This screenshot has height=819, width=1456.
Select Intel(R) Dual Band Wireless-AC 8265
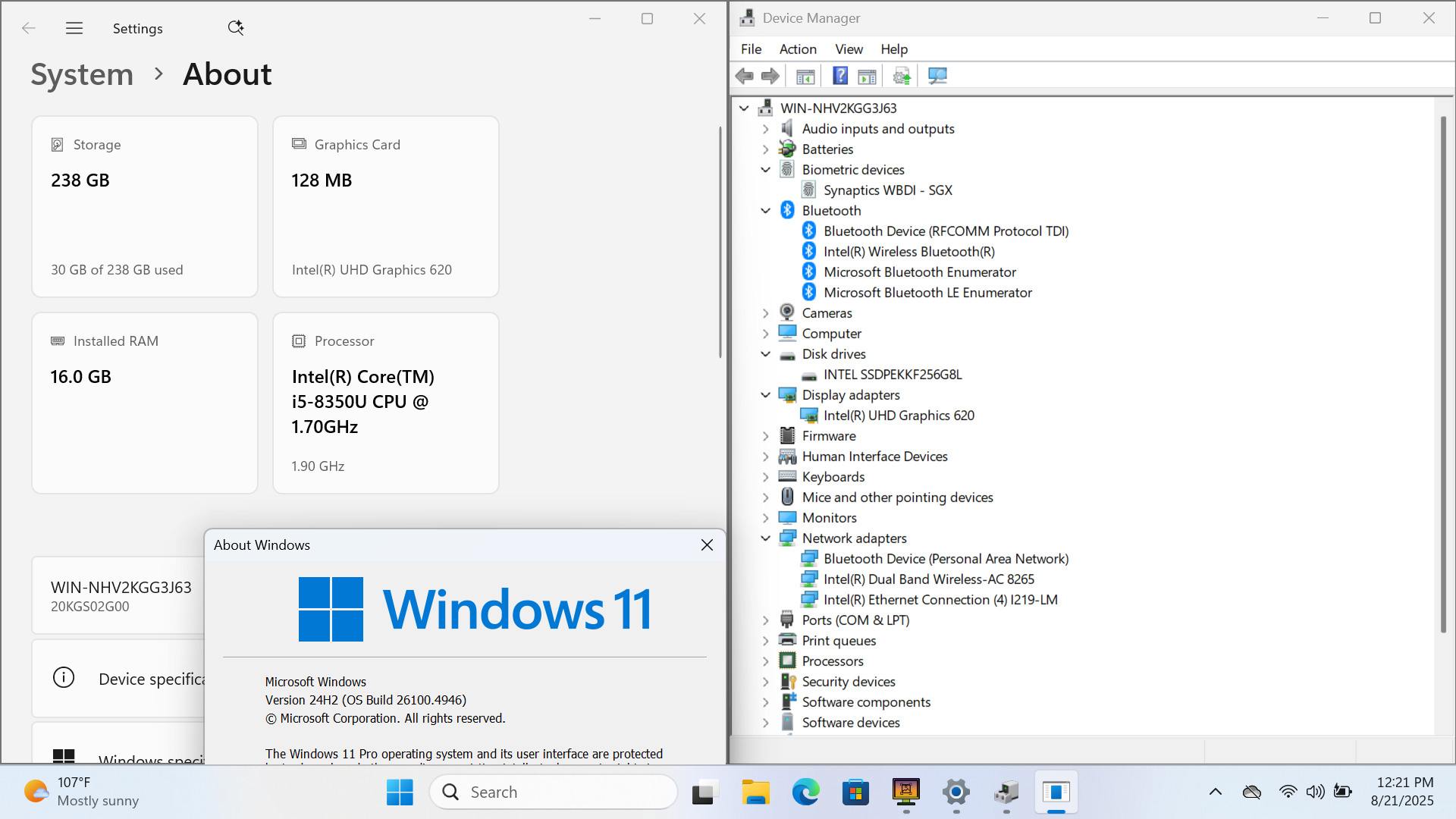[928, 579]
